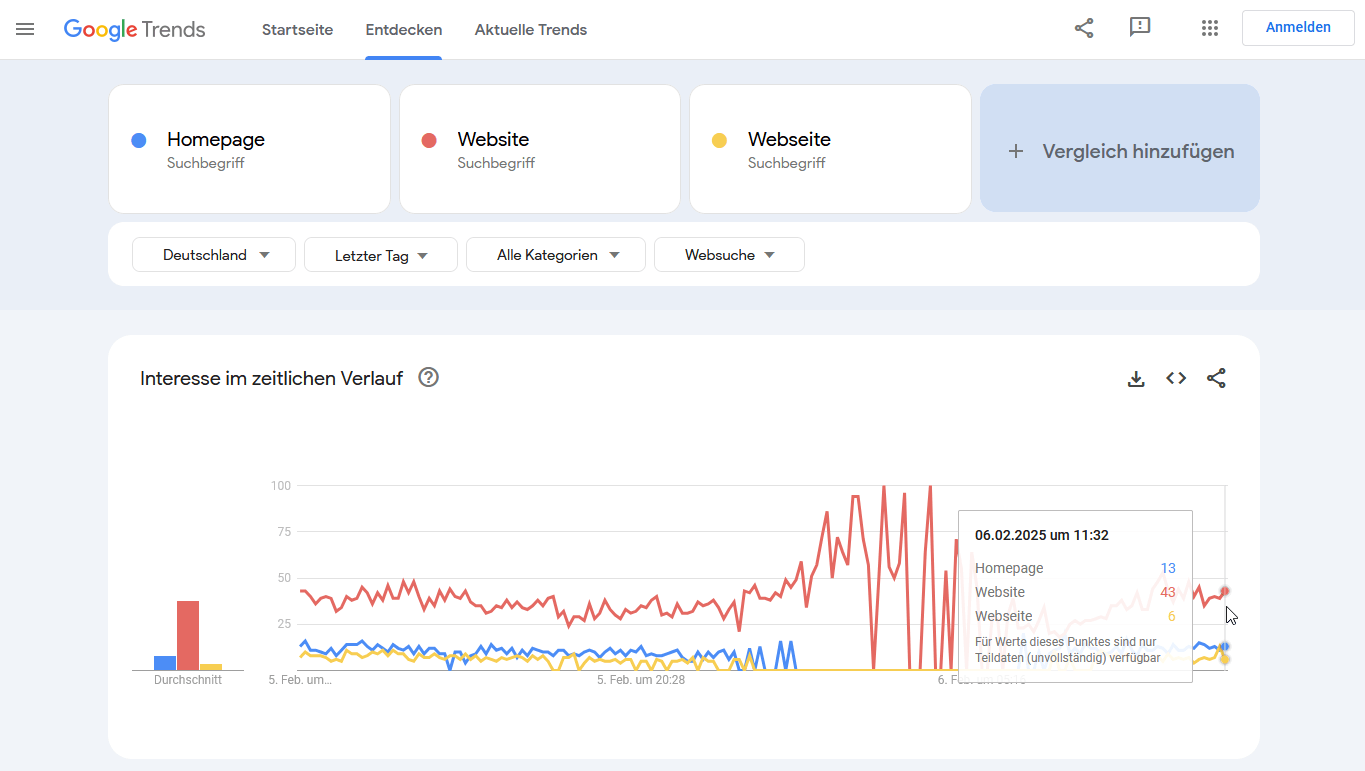The width and height of the screenshot is (1365, 771).
Task: Share the Interesse im zeitlichen Verlauf chart
Action: [1216, 379]
